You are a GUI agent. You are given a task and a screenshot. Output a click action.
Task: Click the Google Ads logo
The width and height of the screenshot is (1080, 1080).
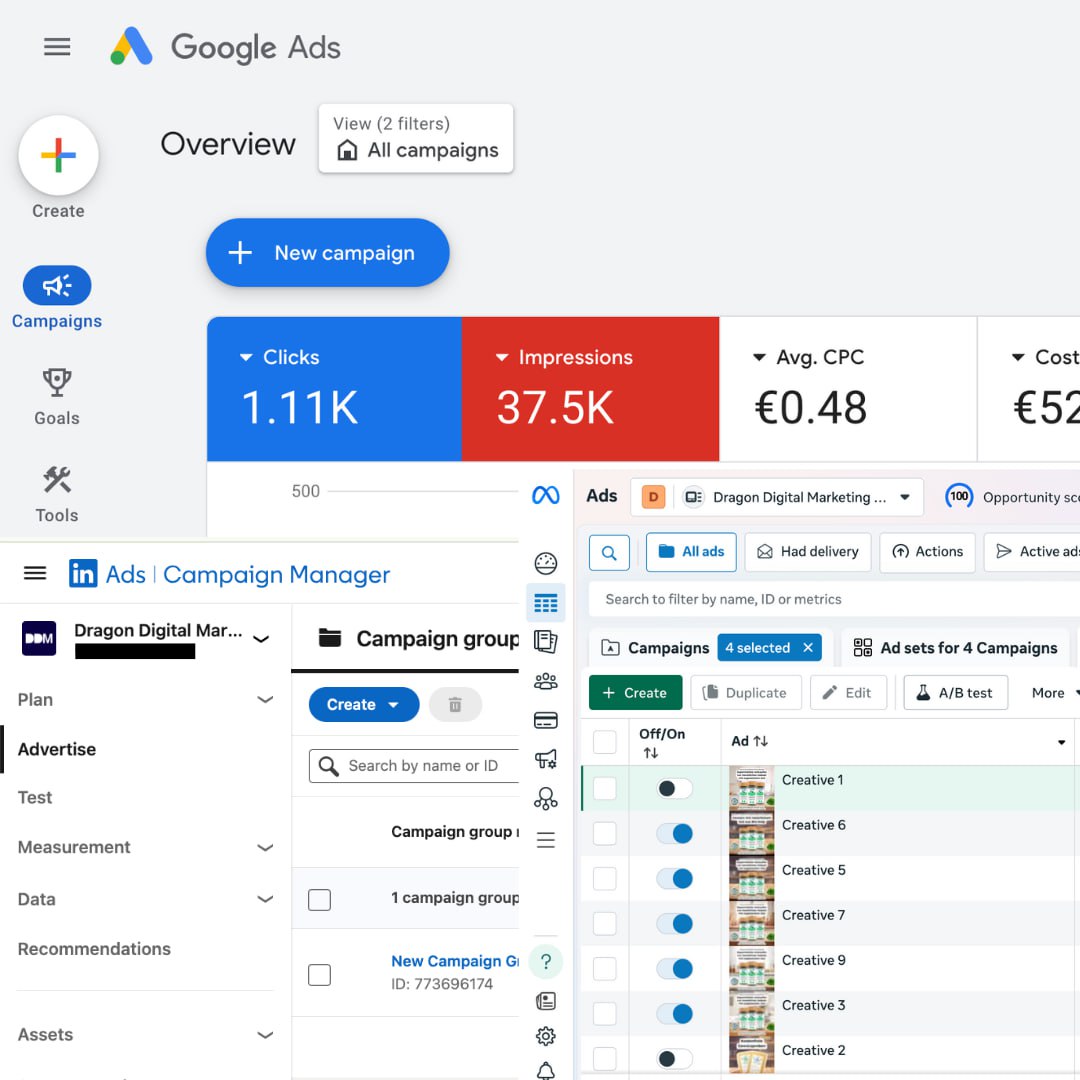[131, 47]
